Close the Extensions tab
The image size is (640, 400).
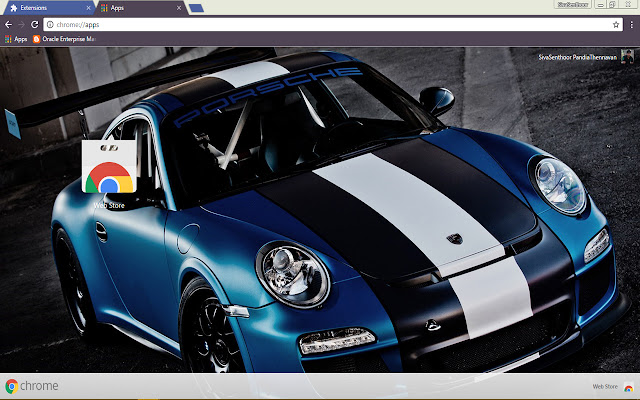pyautogui.click(x=88, y=8)
